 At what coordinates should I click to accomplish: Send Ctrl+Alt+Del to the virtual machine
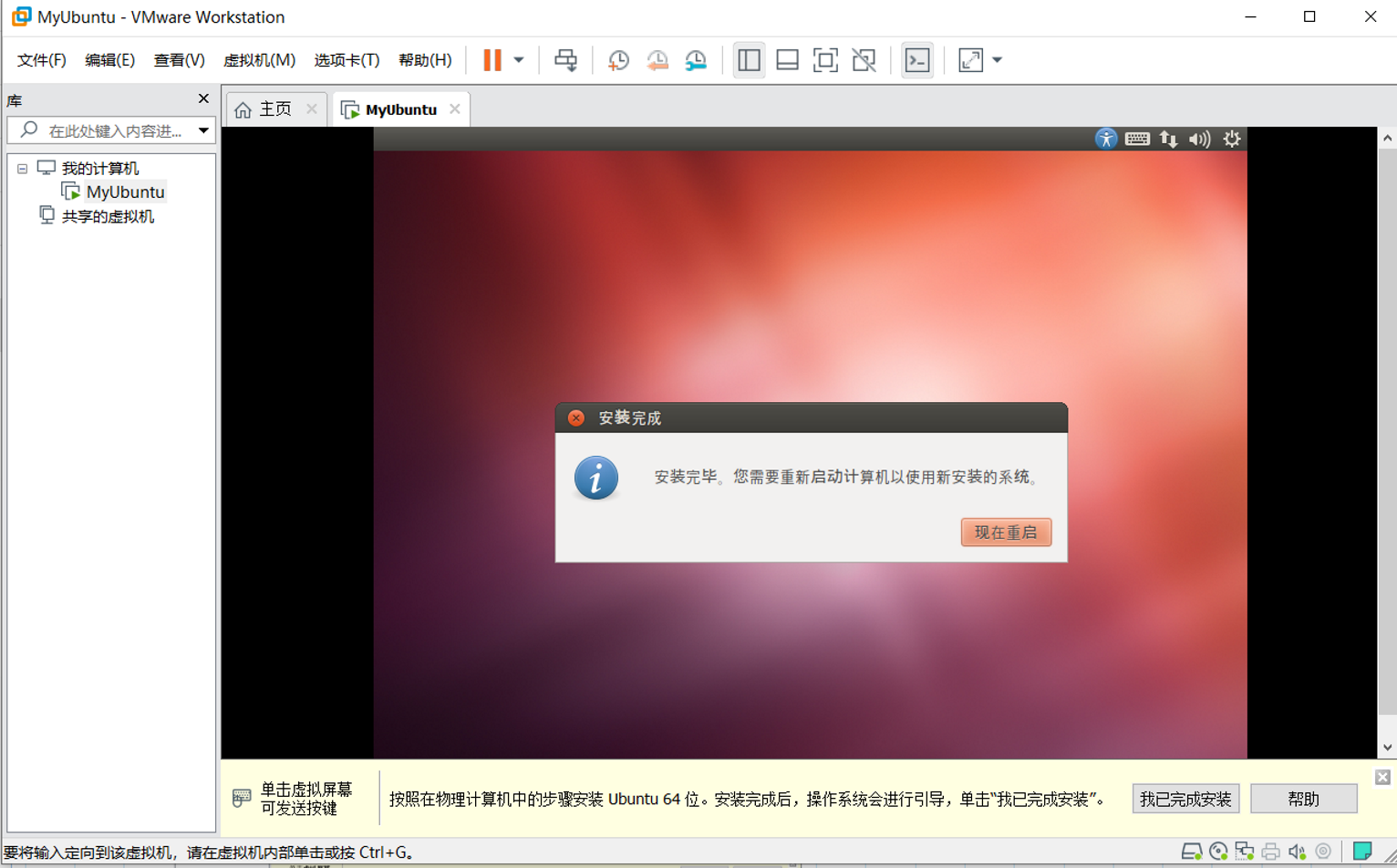click(566, 59)
